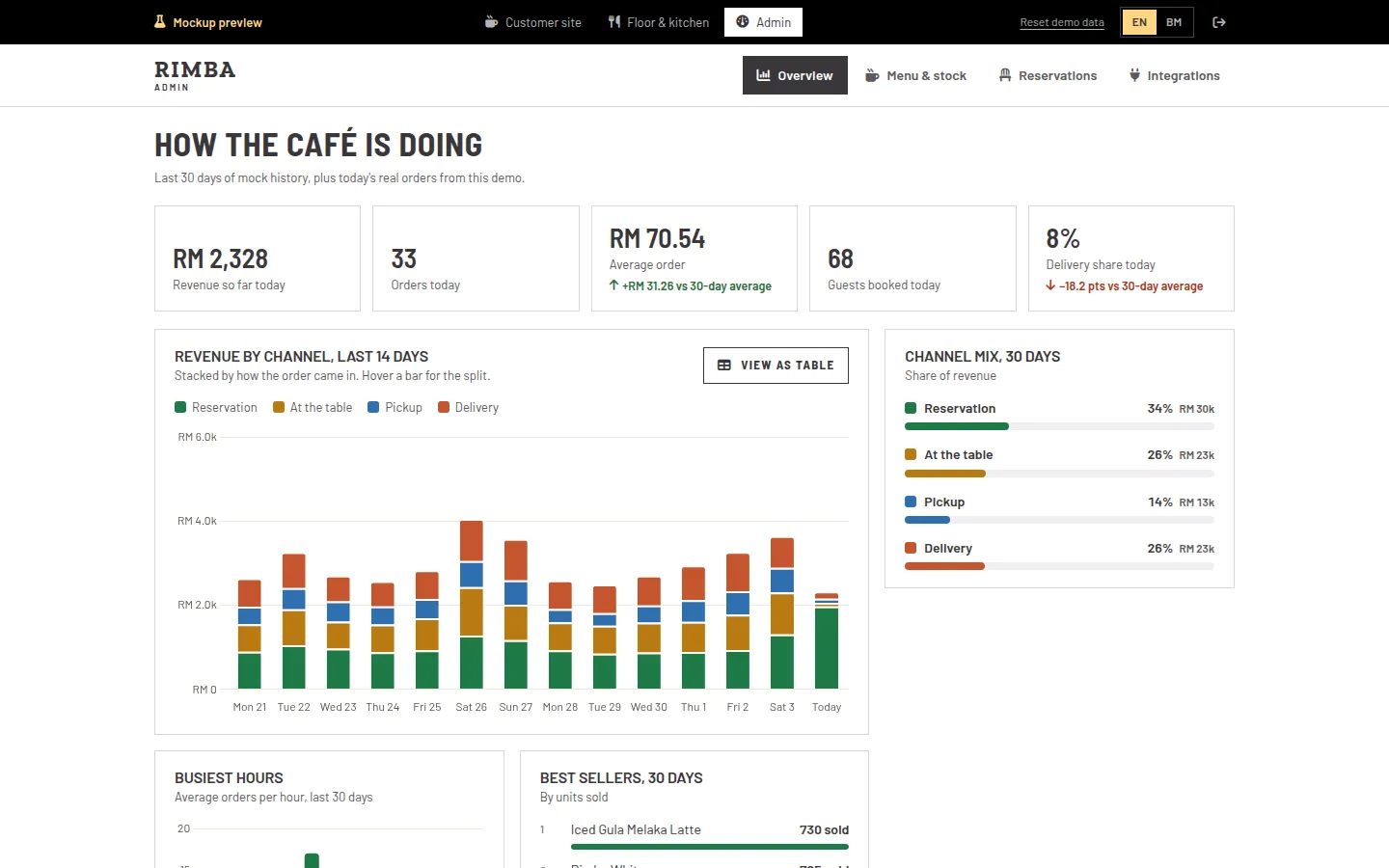Click the Sat 26 stacked bar

pyautogui.click(x=472, y=605)
